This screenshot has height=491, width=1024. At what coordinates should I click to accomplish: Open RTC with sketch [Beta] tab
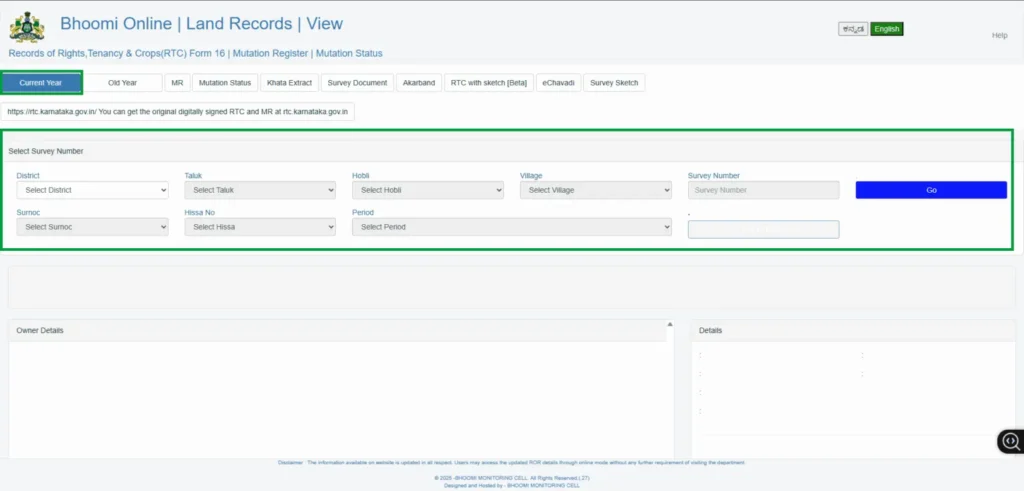488,83
